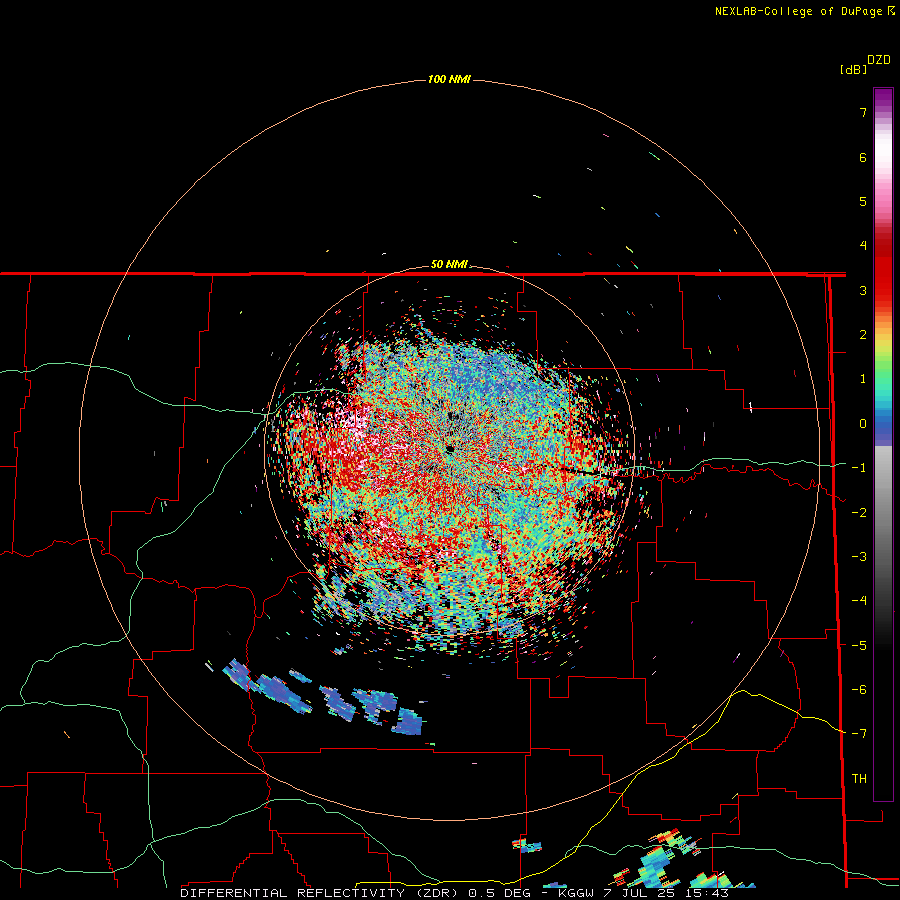
Task: Click the positive 2 value on color scale
Action: [863, 335]
